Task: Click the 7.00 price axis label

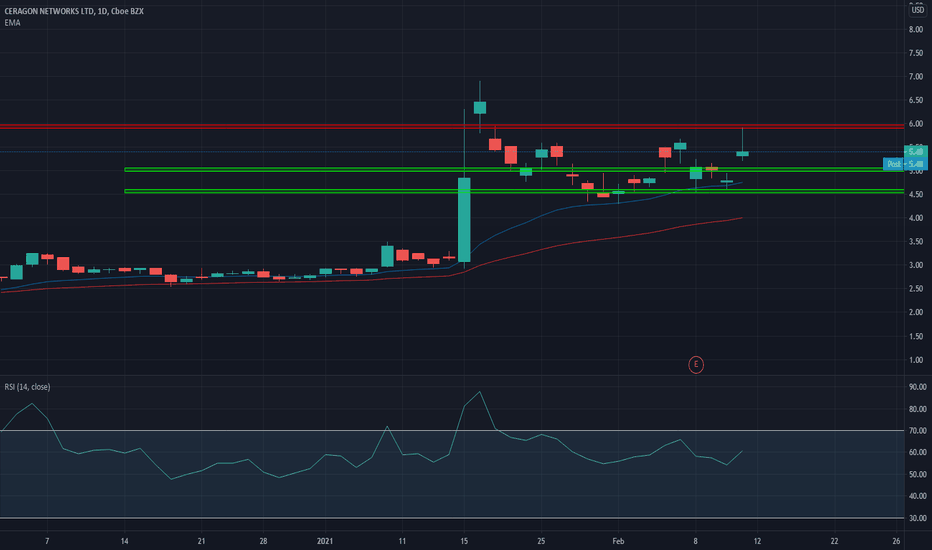Action: (x=915, y=76)
